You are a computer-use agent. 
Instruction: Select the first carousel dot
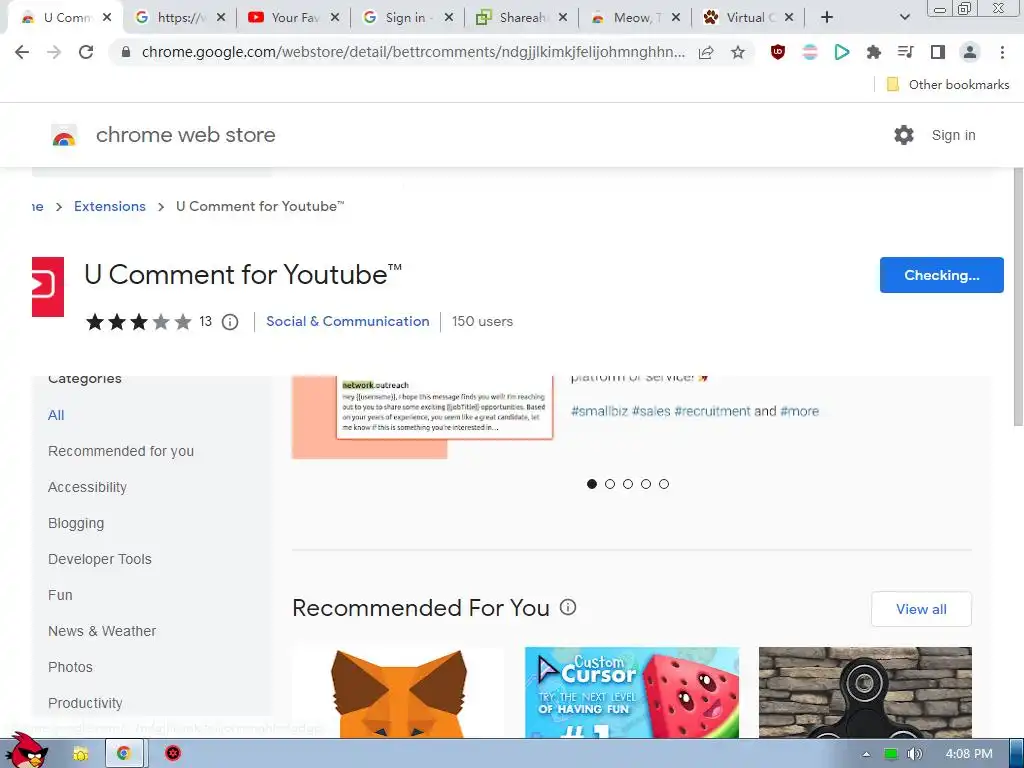592,484
